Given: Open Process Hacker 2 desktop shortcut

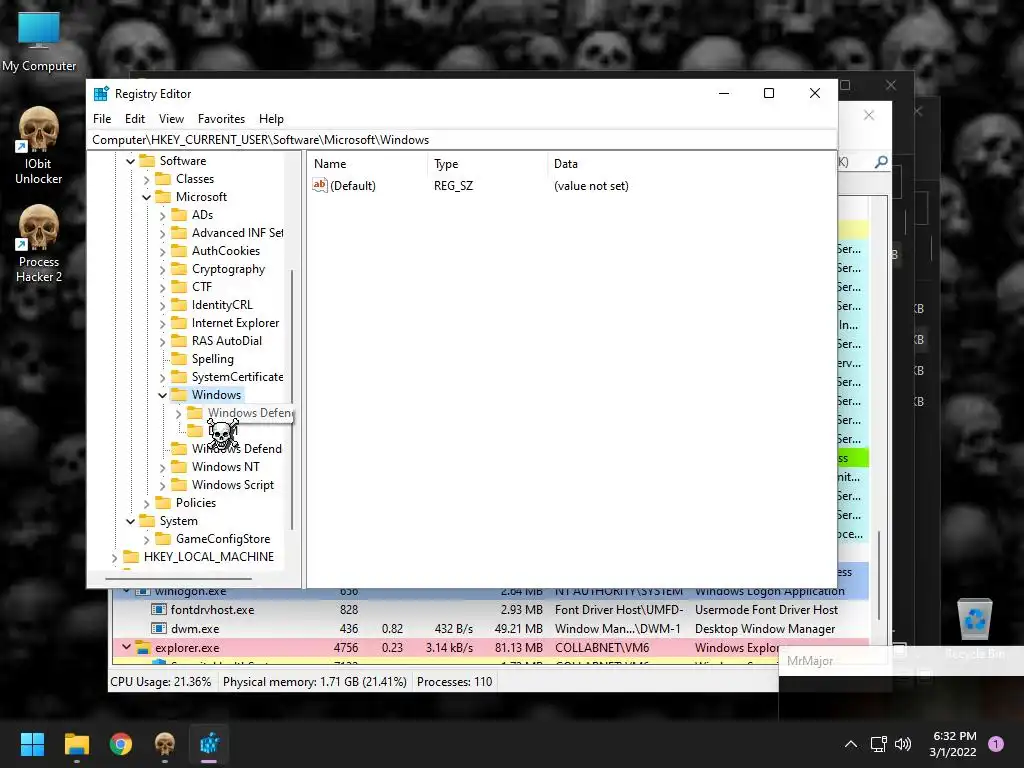Looking at the screenshot, I should click(x=39, y=243).
